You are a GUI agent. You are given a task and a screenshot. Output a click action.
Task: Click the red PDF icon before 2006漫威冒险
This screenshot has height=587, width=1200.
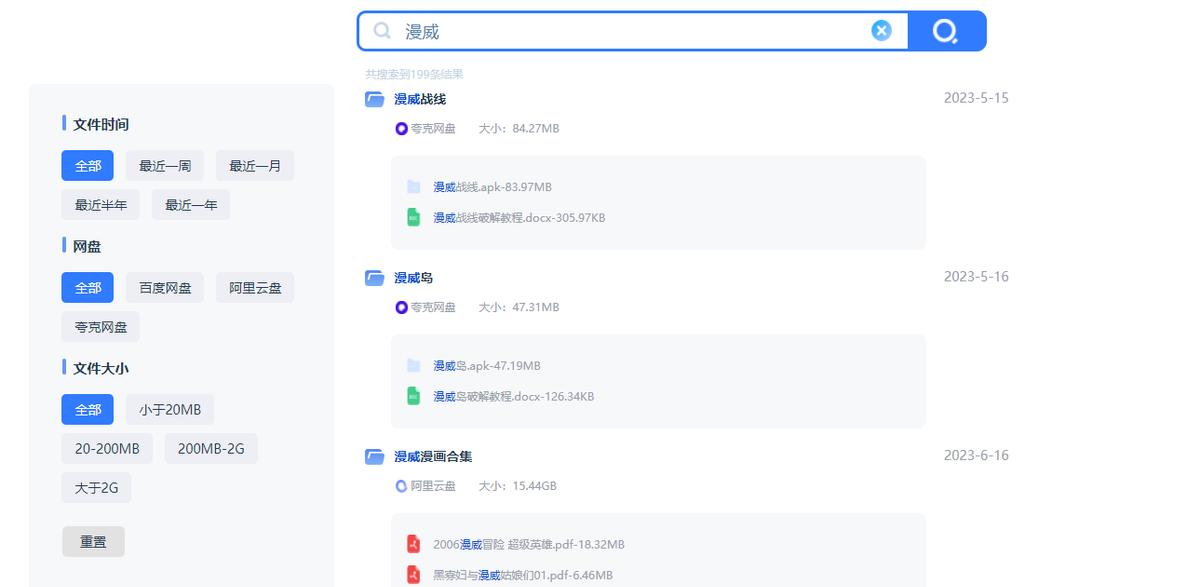413,544
